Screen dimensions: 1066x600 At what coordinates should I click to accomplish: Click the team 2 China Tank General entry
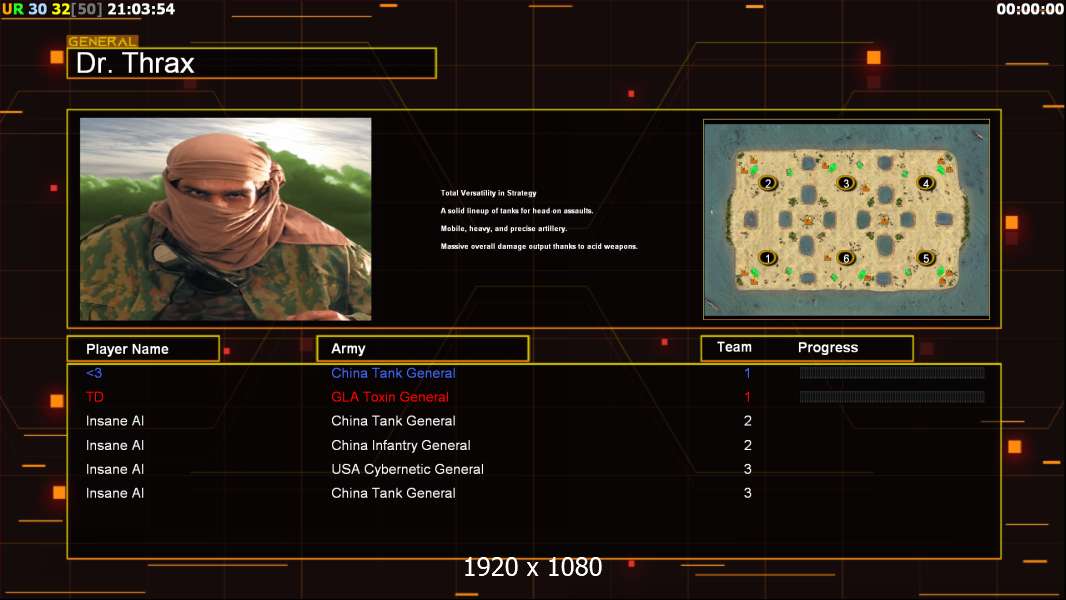(x=393, y=421)
